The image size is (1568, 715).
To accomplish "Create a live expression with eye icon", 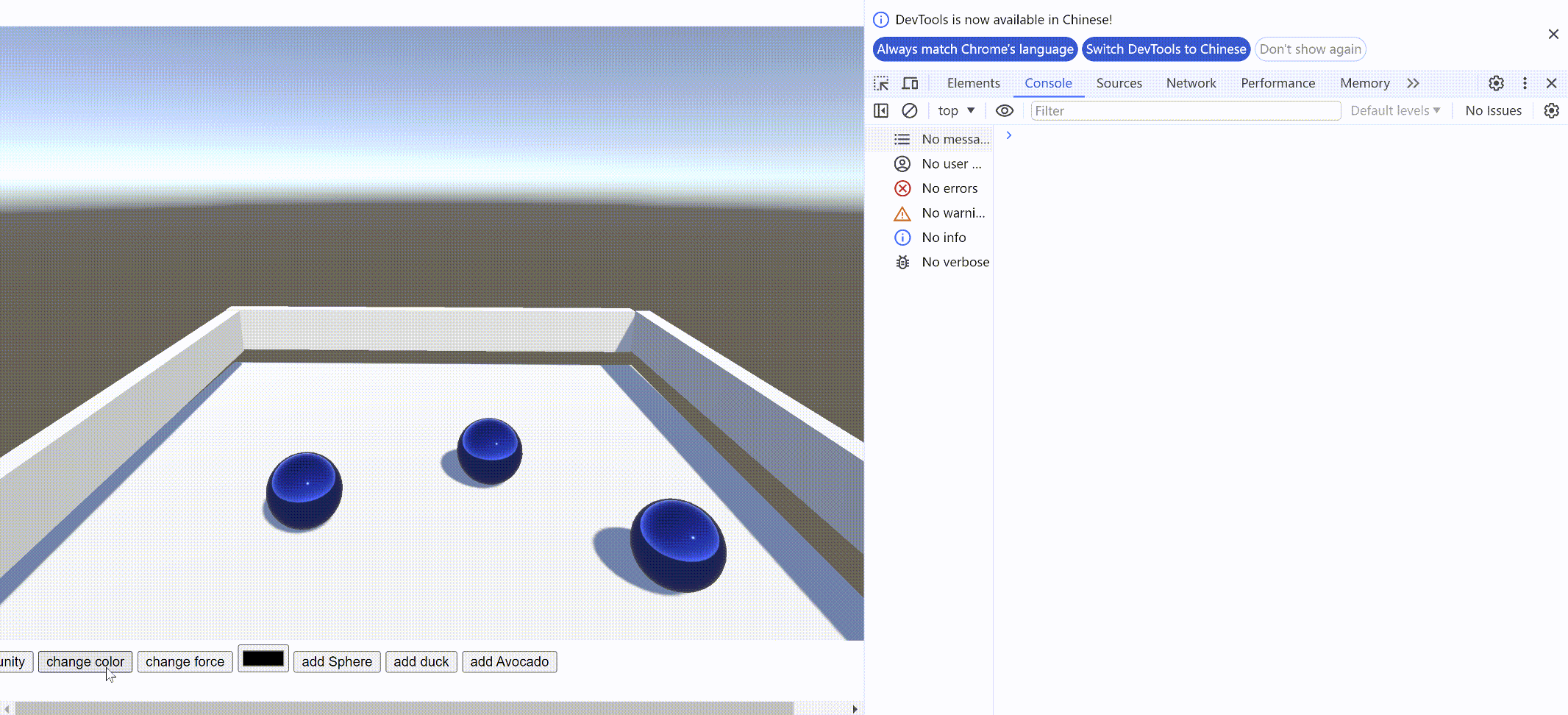I will [x=1005, y=110].
